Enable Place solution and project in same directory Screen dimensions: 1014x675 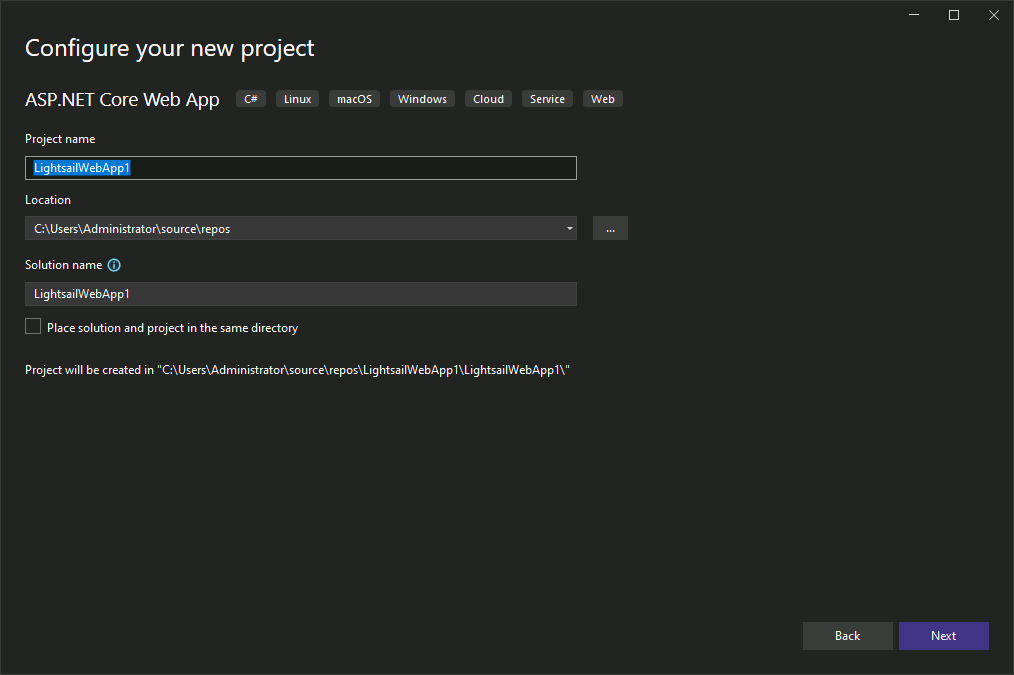pos(33,327)
